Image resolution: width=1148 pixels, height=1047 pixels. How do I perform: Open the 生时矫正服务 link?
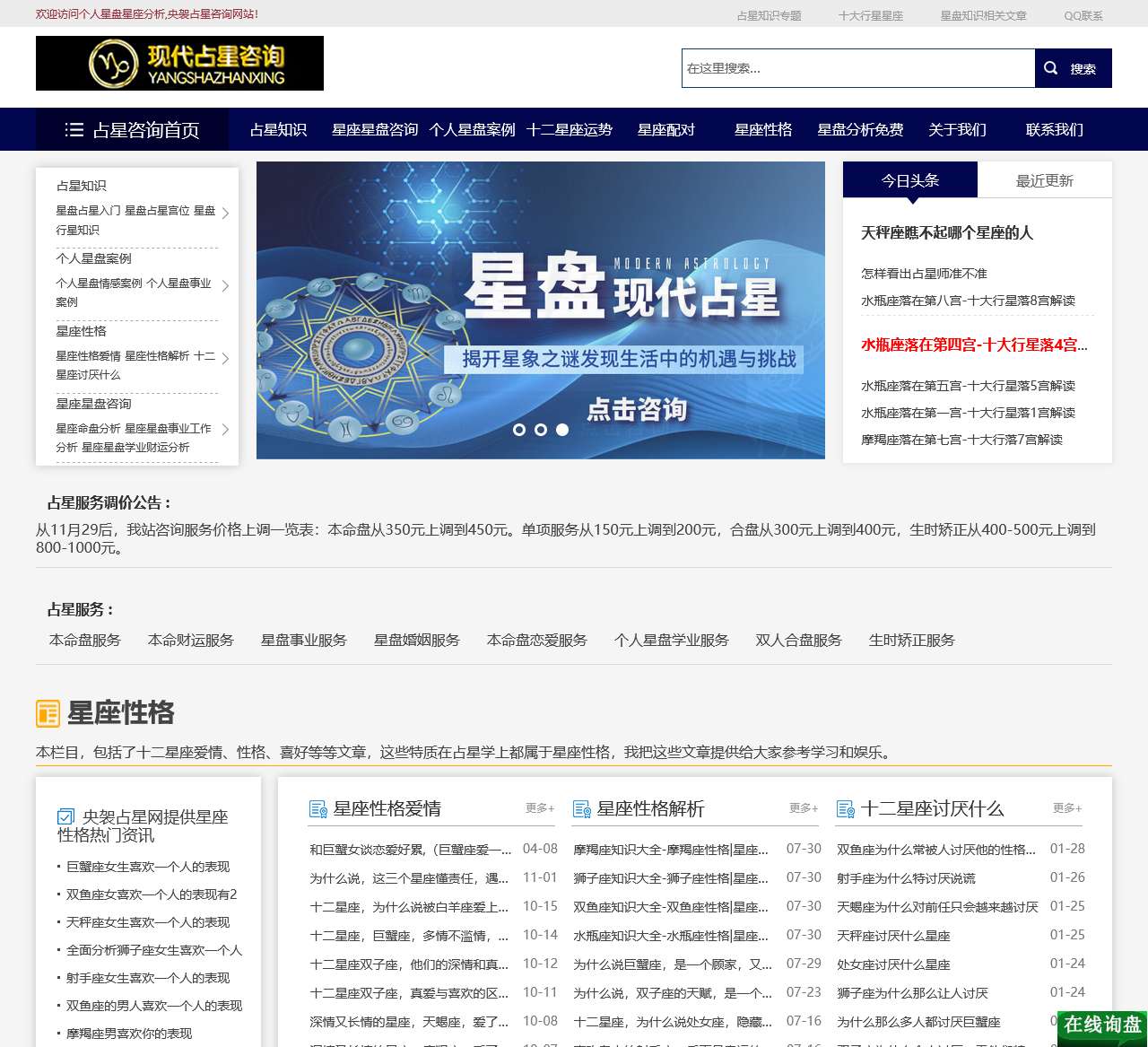coord(912,641)
